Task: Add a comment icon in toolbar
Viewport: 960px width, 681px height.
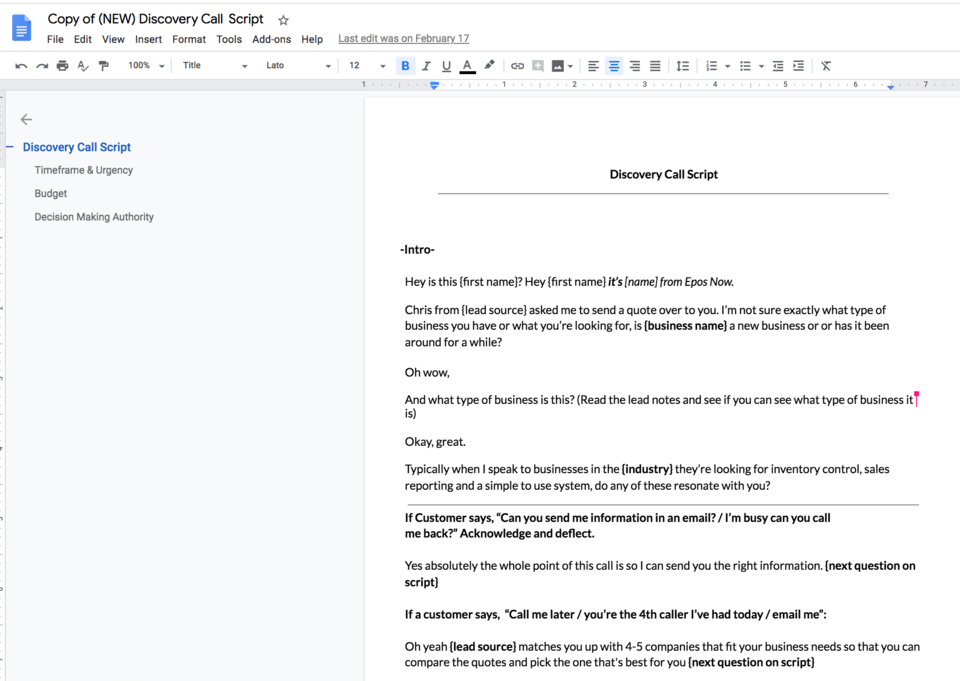Action: pyautogui.click(x=538, y=66)
